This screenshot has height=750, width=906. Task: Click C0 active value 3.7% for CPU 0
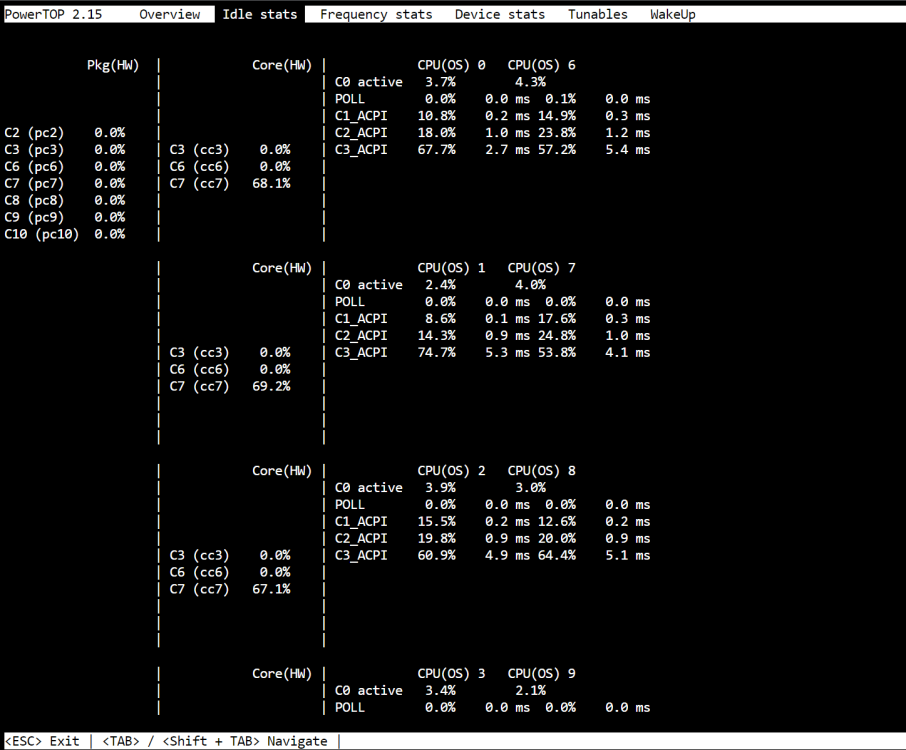440,82
